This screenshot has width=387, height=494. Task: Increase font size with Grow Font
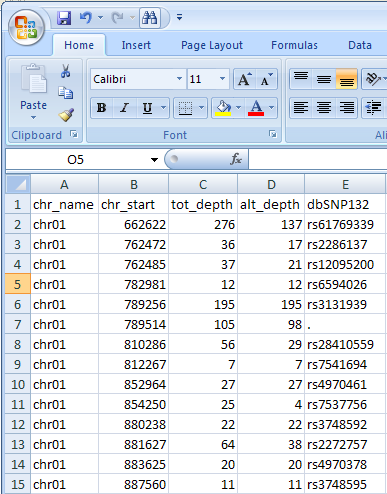coord(245,79)
